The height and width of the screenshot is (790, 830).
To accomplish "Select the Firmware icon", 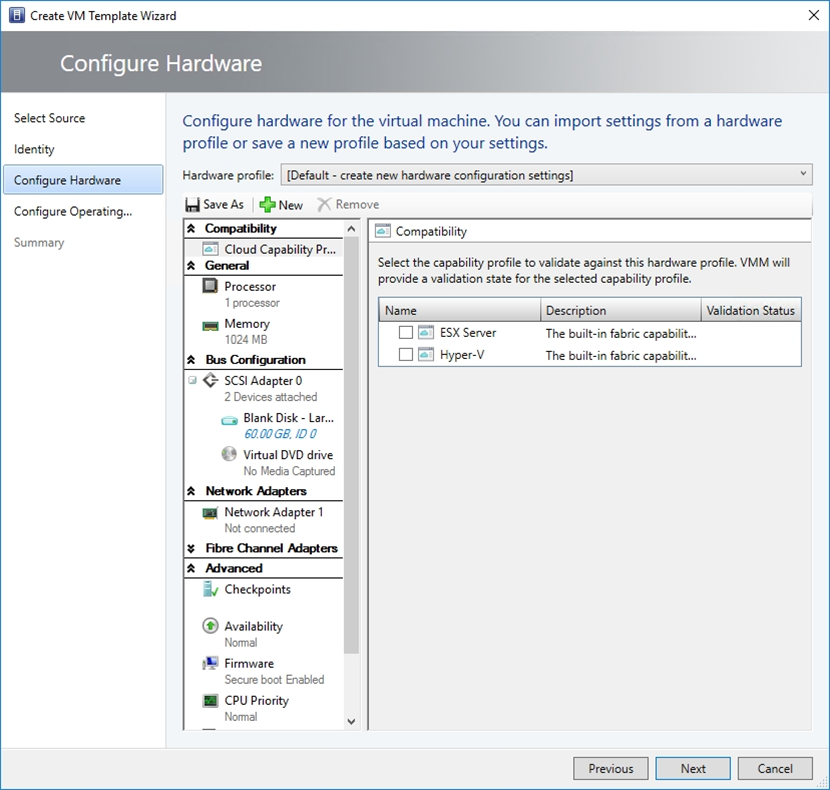I will (210, 664).
